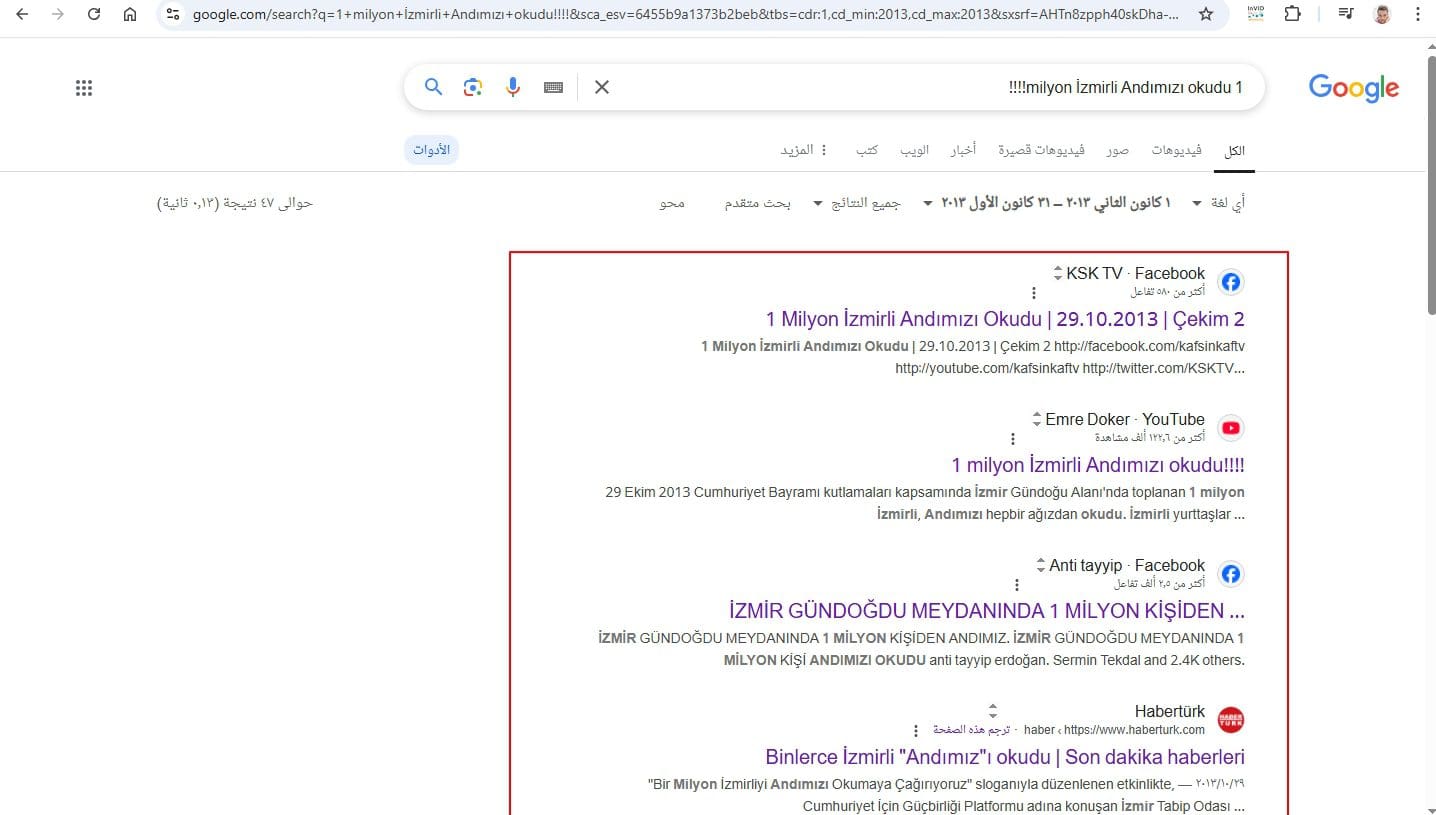Switch to the Images tab
This screenshot has width=1436, height=815.
click(x=1117, y=150)
